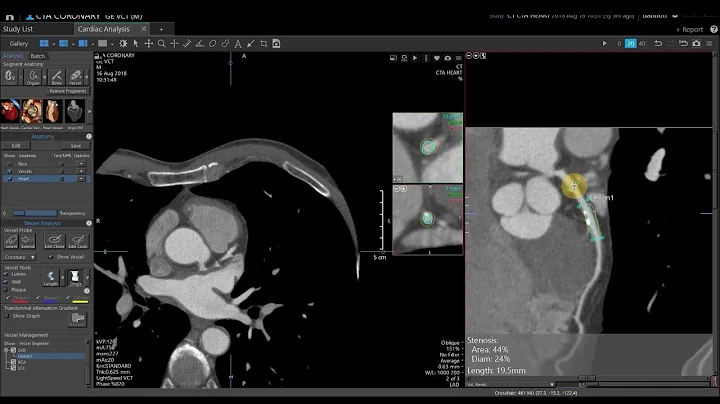Click the Vessel segmentation tool
Image resolution: width=720 pixels, height=404 pixels.
coord(75,77)
